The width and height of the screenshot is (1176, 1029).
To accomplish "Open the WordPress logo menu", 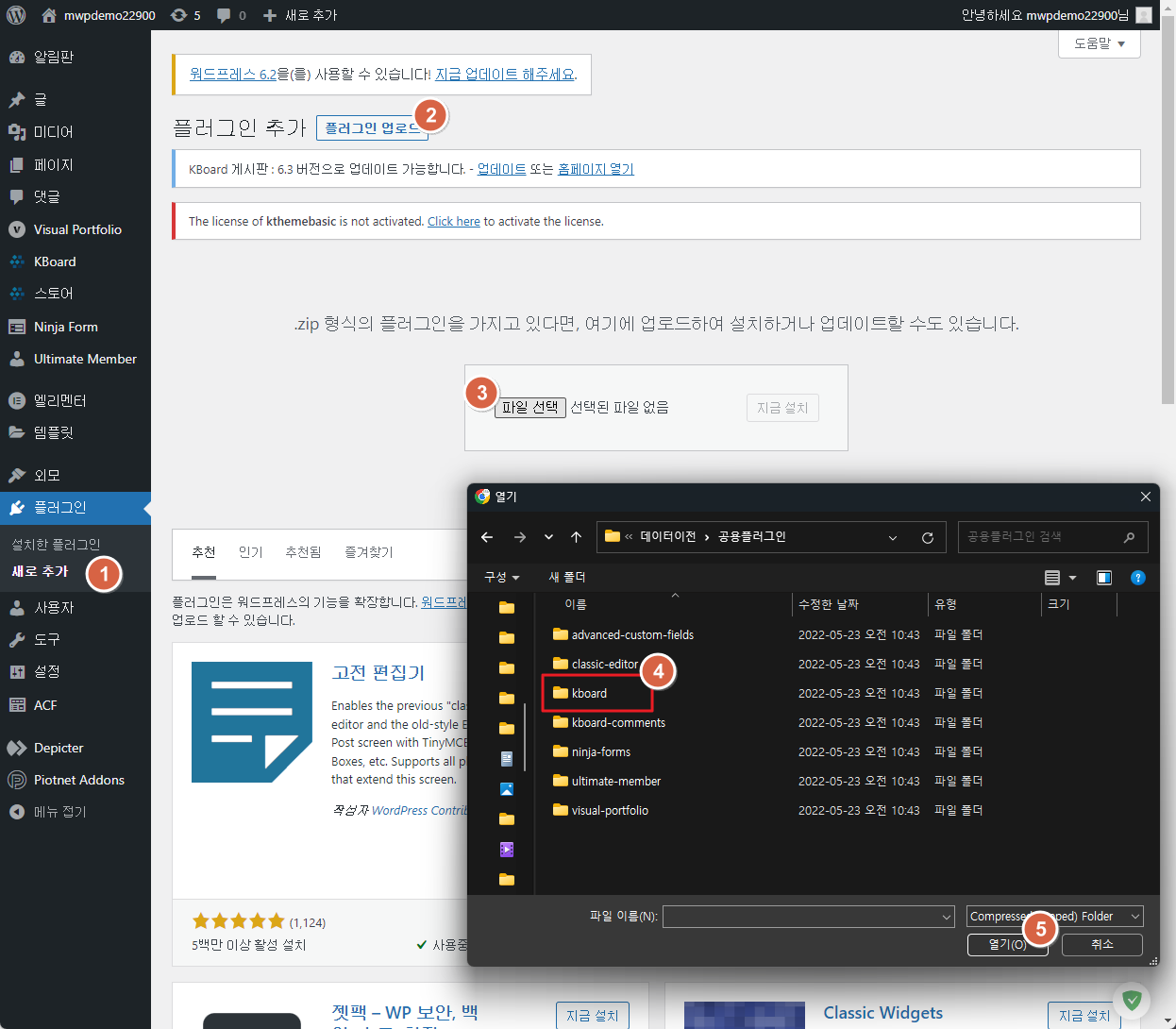I will 15,15.
